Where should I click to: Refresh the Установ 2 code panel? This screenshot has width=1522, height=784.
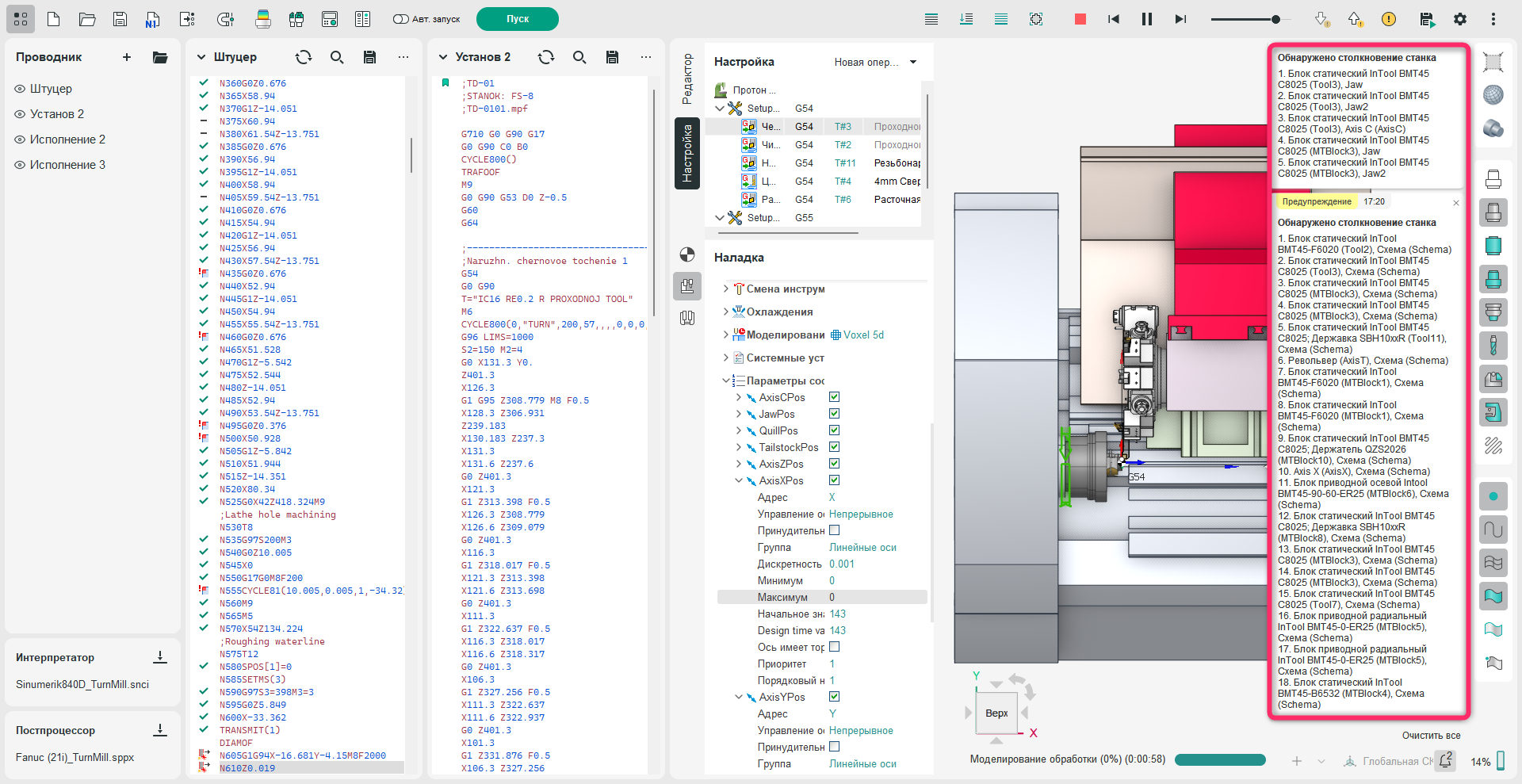[x=545, y=57]
